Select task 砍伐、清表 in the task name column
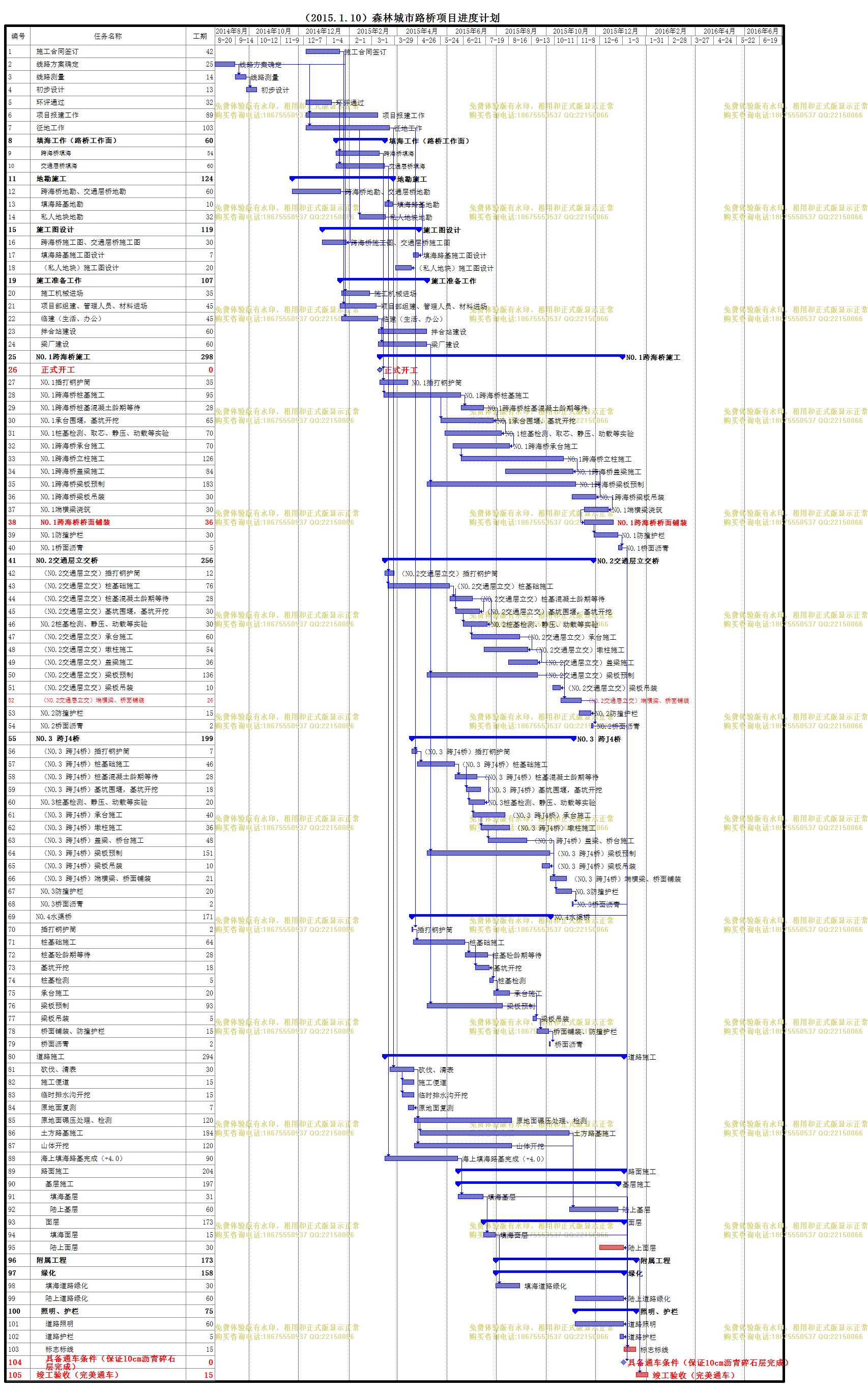The height and width of the screenshot is (1391, 868). (x=59, y=1069)
